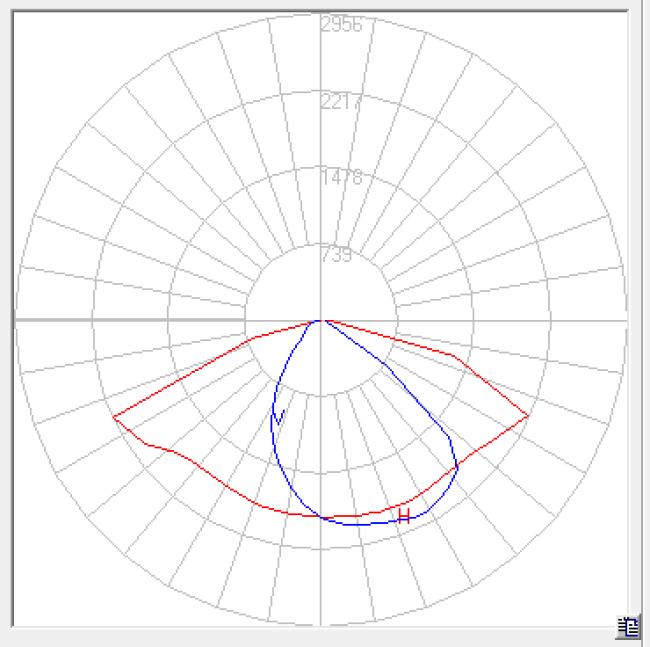
Task: Click the blue curve's rightmost bulge point
Action: coord(457,465)
